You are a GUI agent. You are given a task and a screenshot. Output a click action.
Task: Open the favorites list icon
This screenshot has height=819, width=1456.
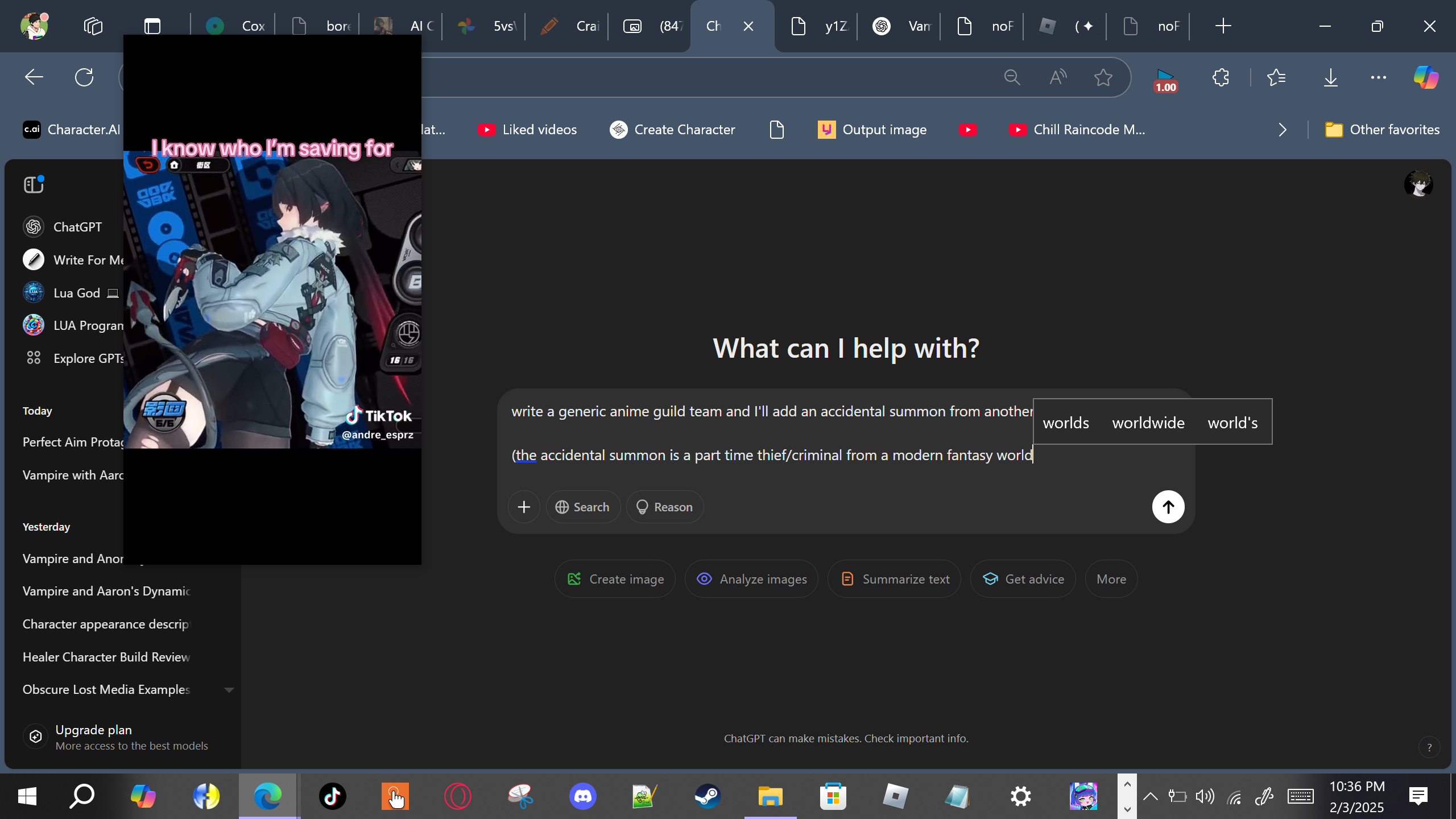pos(1276,77)
